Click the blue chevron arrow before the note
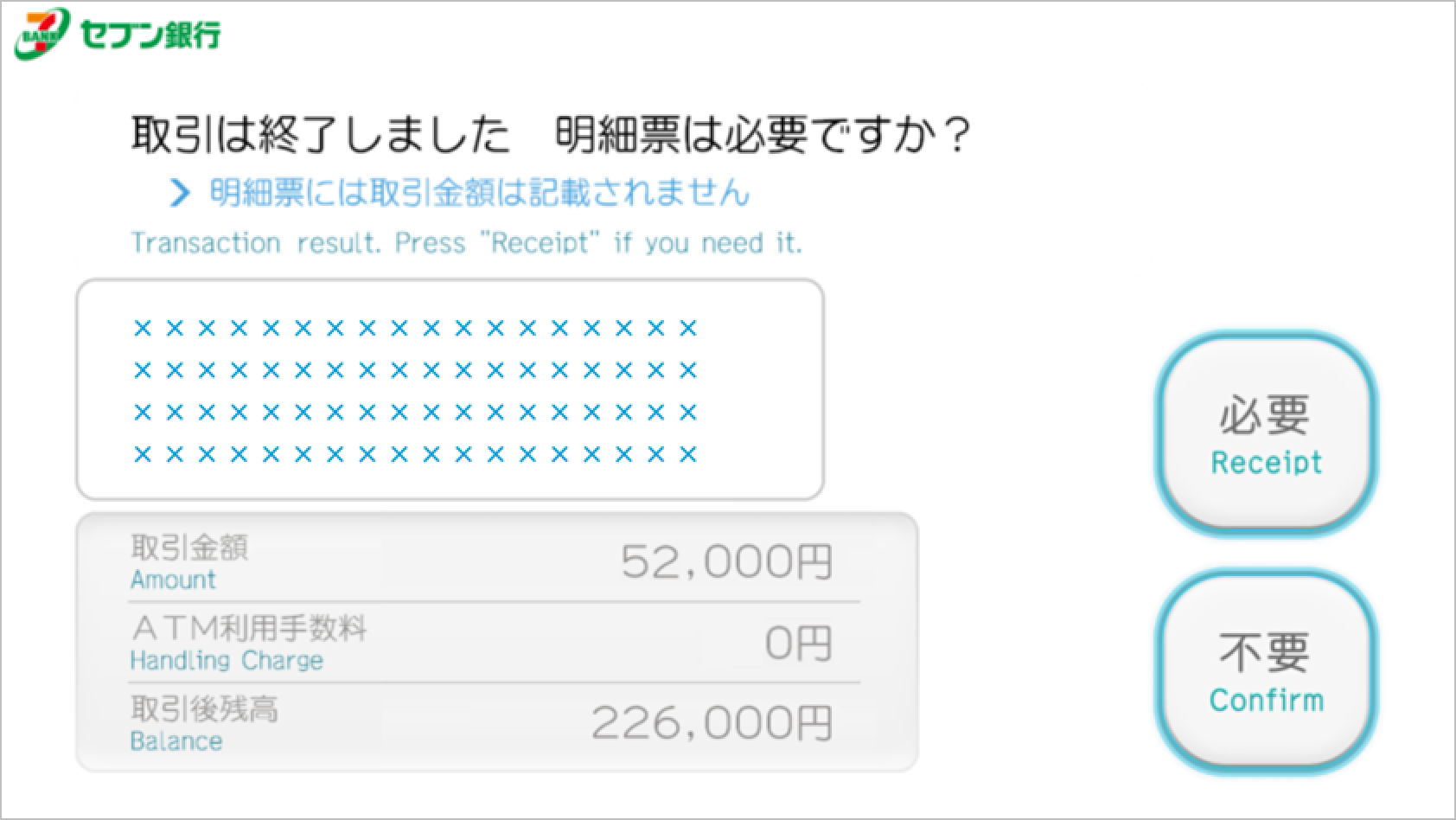The height and width of the screenshot is (820, 1456). [179, 194]
